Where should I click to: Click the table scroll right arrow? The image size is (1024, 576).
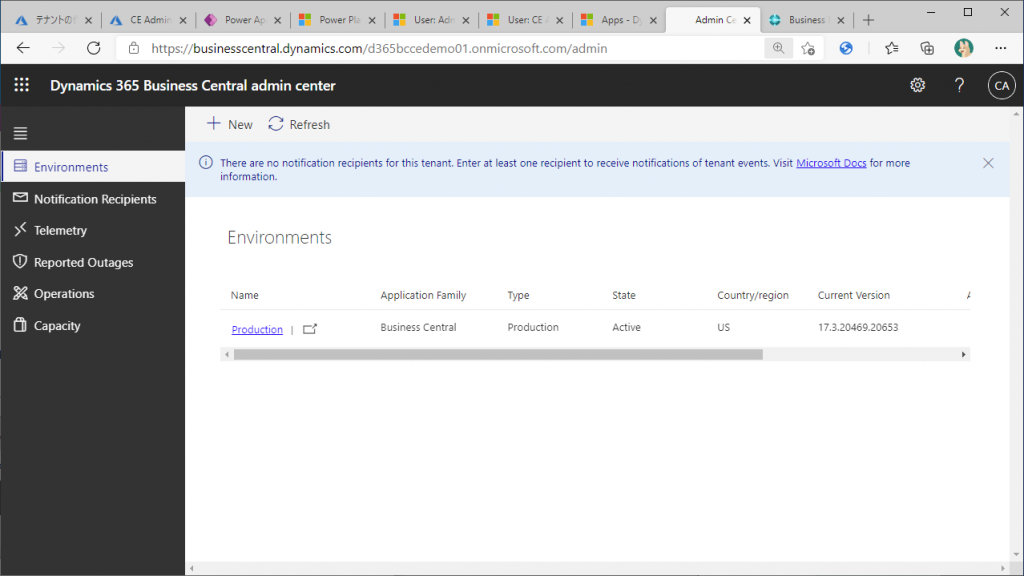[x=963, y=355]
